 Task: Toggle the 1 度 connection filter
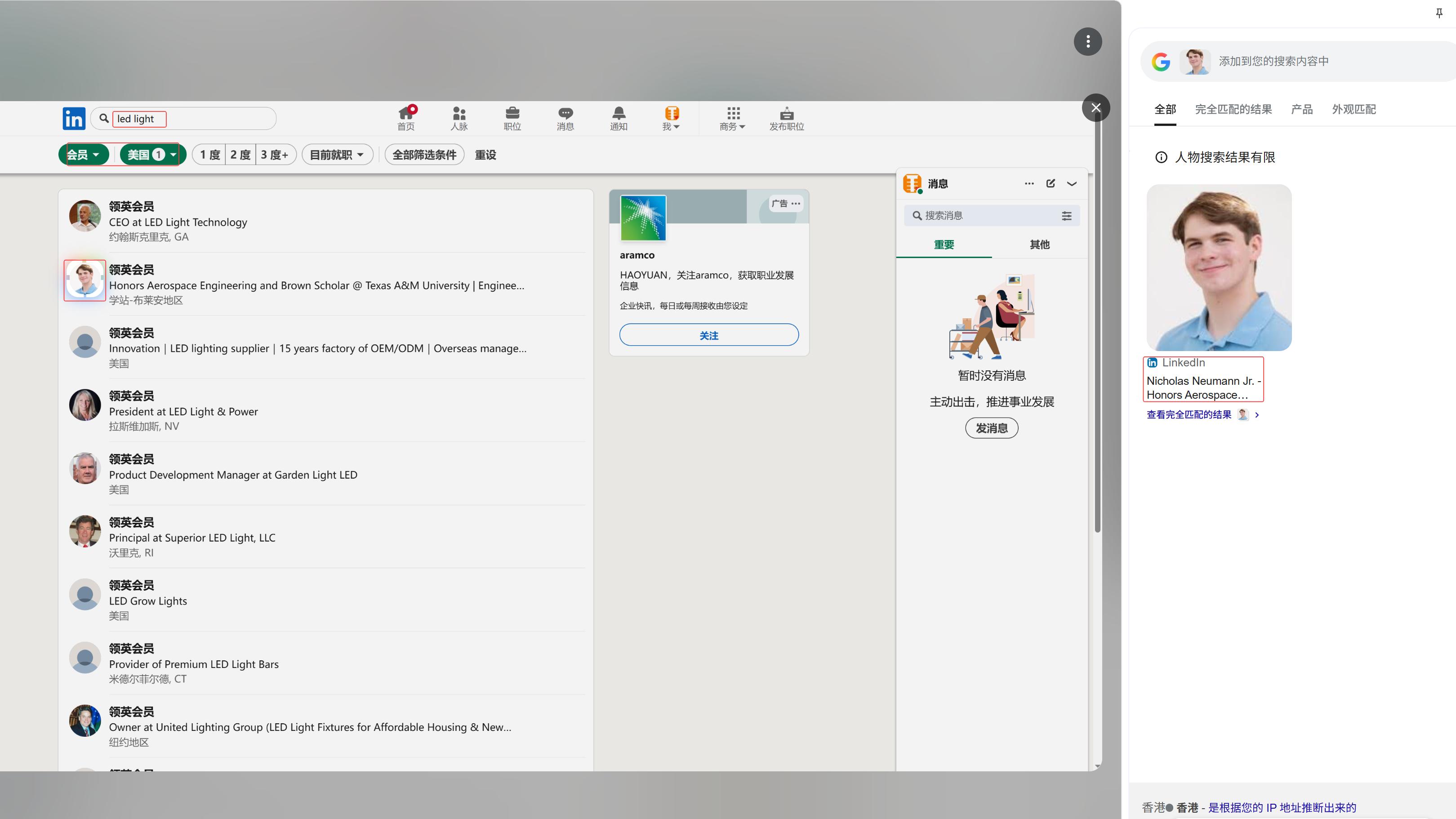209,155
